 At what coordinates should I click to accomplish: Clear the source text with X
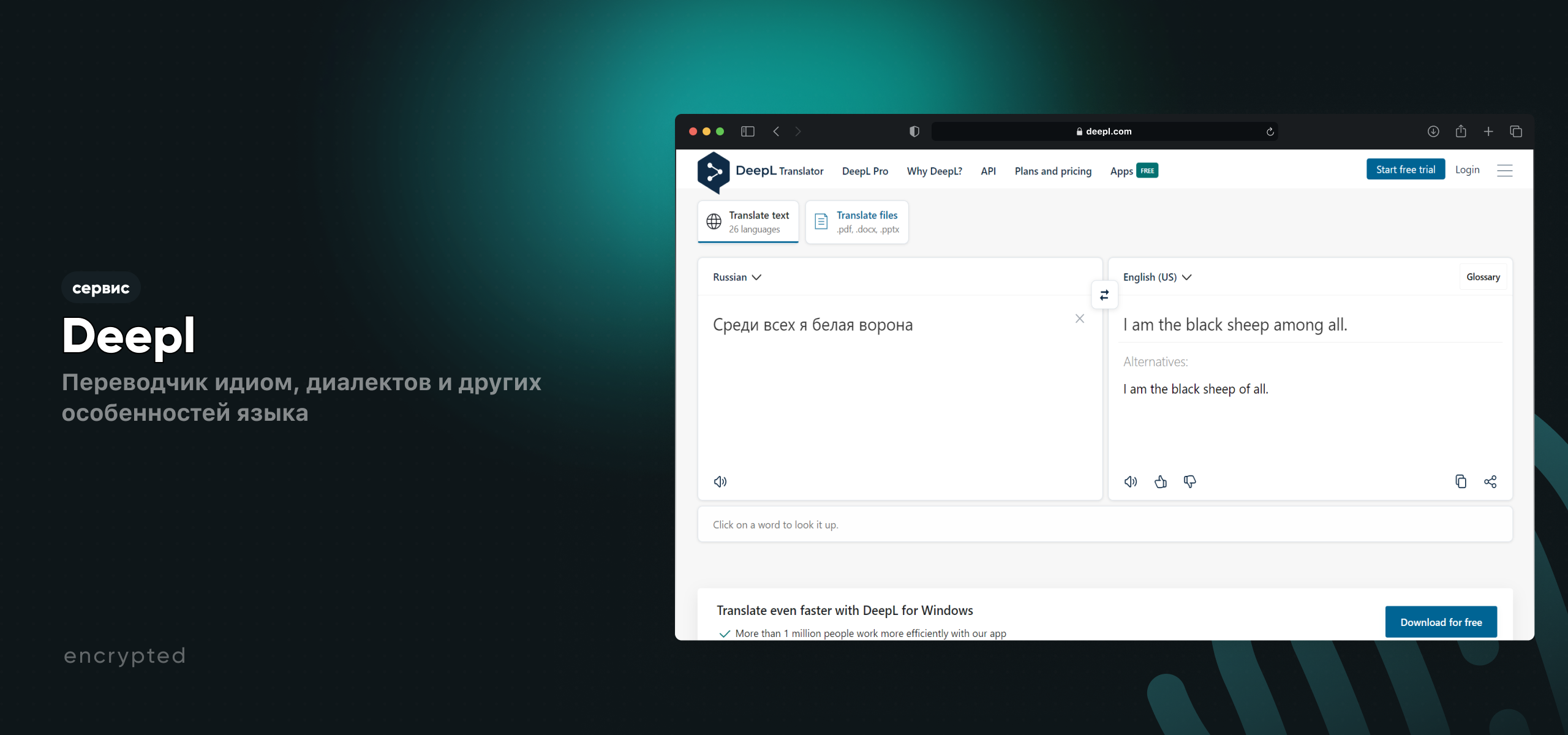pyautogui.click(x=1079, y=318)
